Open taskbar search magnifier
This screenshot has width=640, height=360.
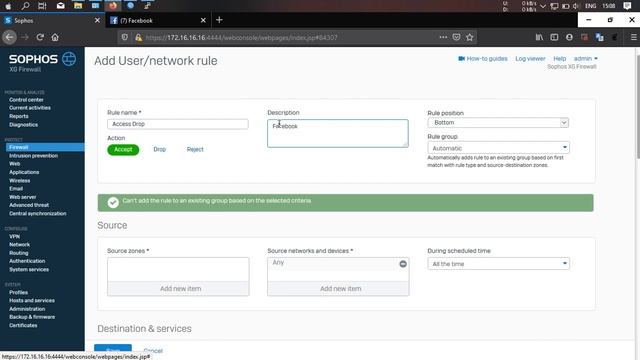[x=25, y=6]
